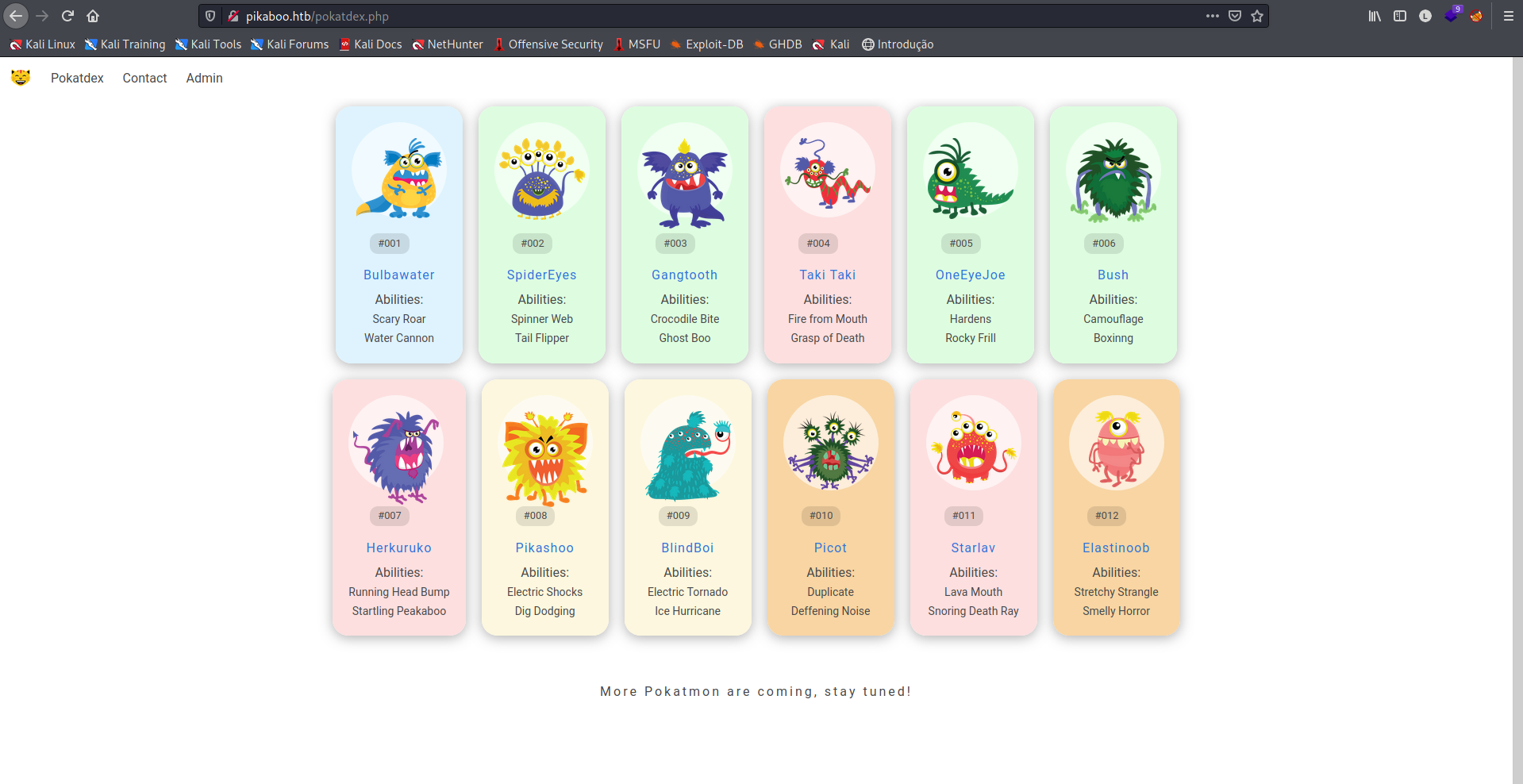Open the Firefox hamburger menu
Viewport: 1523px width, 784px height.
point(1509,16)
